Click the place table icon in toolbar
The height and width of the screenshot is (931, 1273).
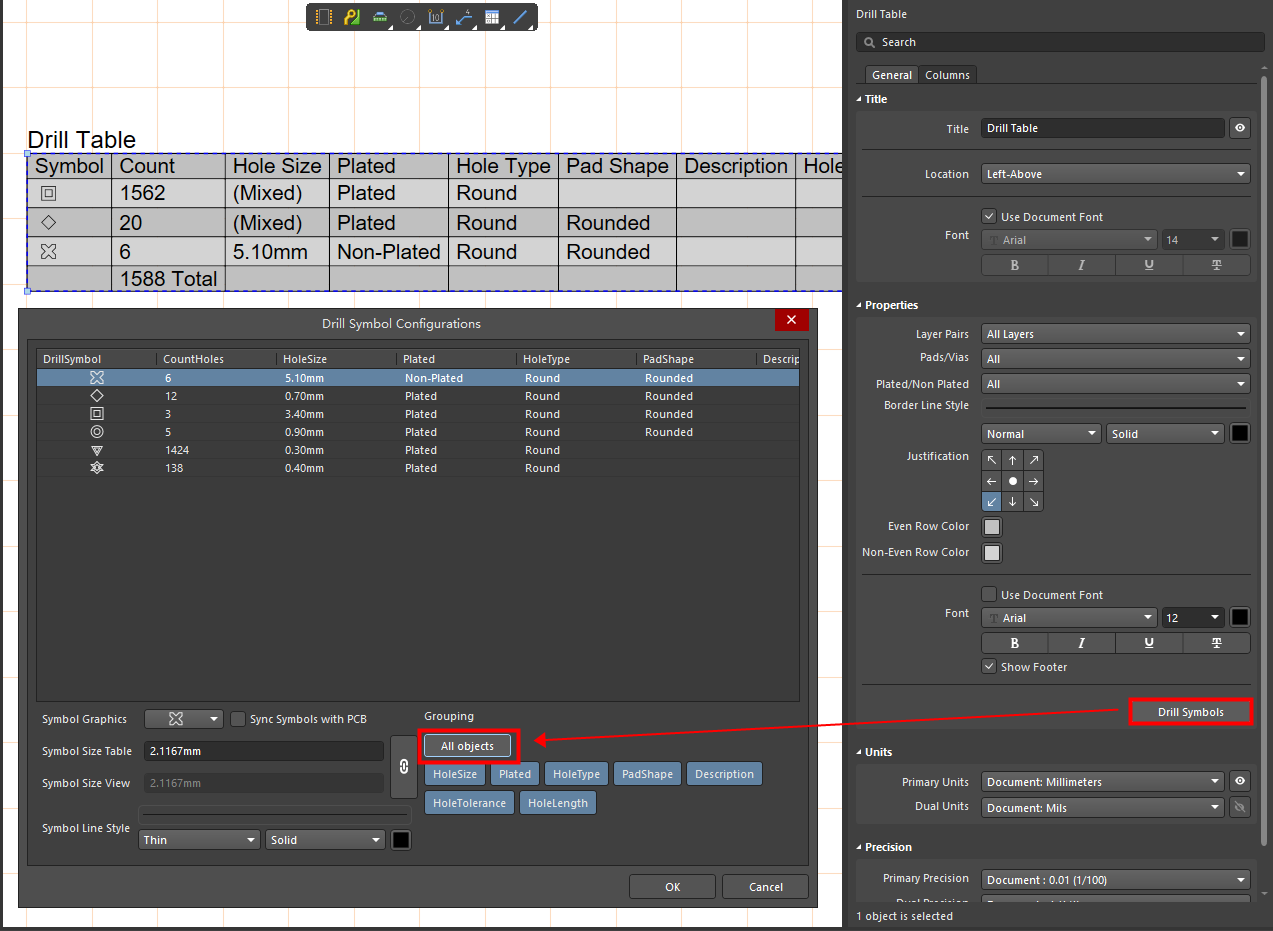(491, 17)
